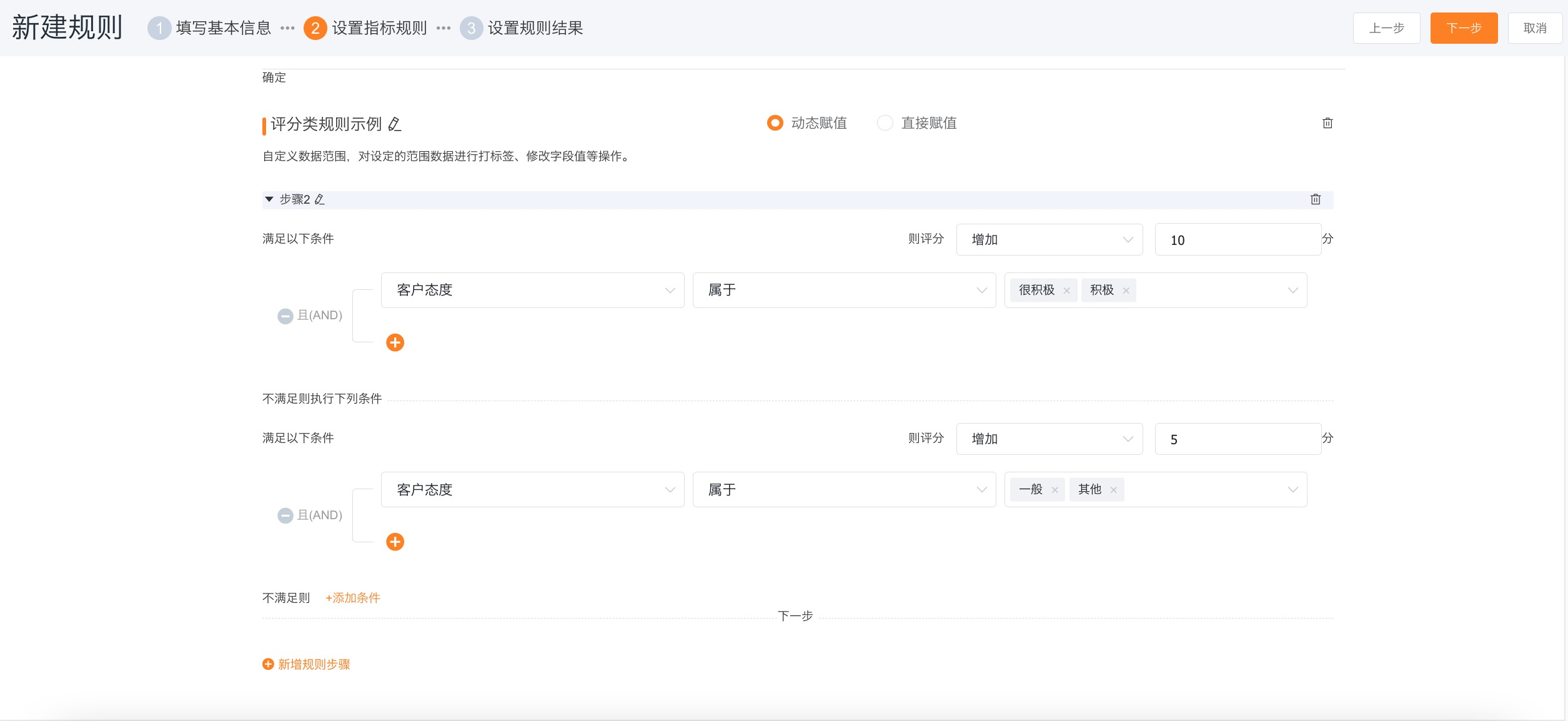Delete the 评分类规则示例 rule via trash icon
The height and width of the screenshot is (721, 1568).
coord(1327,123)
